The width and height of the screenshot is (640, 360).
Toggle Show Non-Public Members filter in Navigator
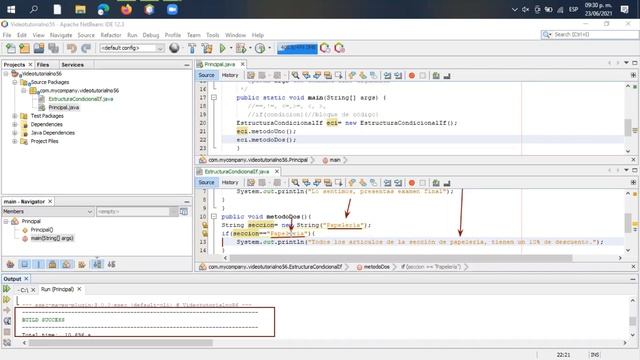53,264
